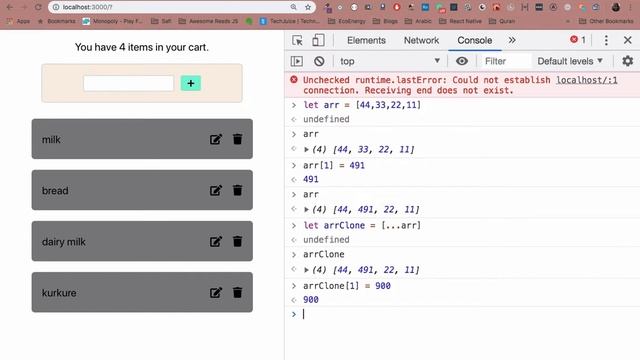Clear the console
This screenshot has width=640, height=360.
319,61
